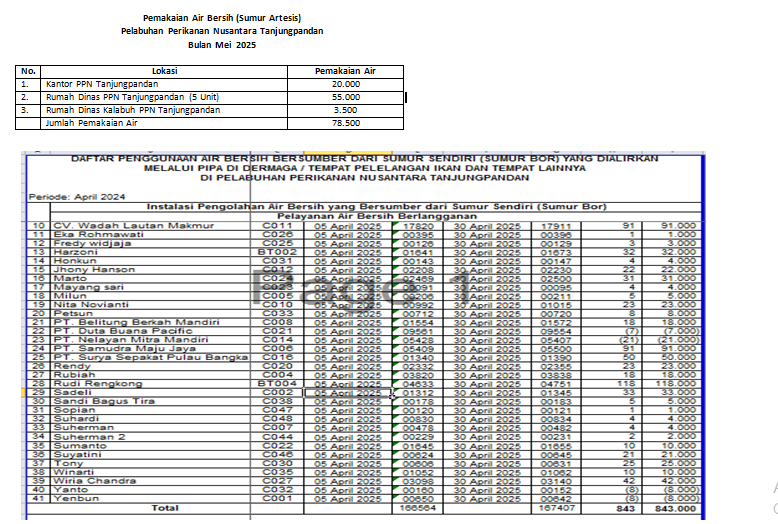778x524 pixels.
Task: Click the customer code 'BT004'
Action: [277, 384]
